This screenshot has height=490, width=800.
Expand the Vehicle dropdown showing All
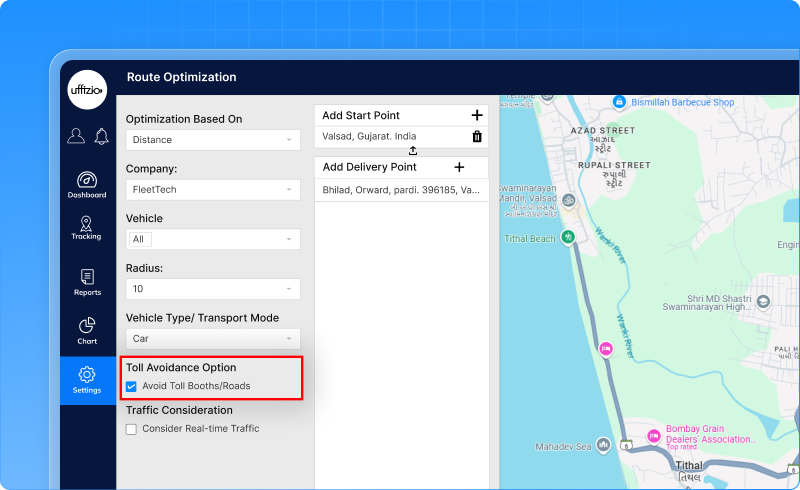(213, 239)
